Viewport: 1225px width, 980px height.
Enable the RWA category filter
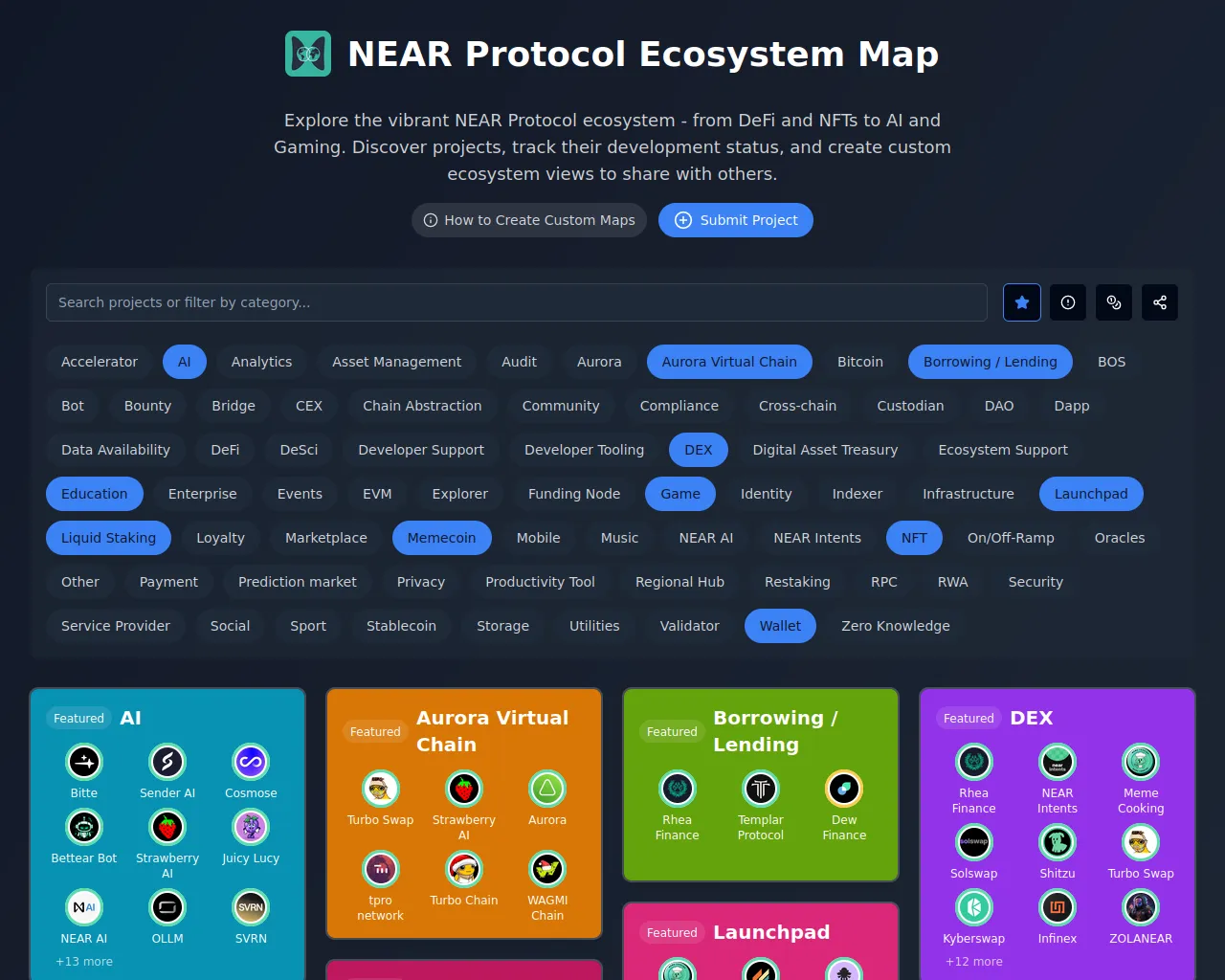point(952,582)
